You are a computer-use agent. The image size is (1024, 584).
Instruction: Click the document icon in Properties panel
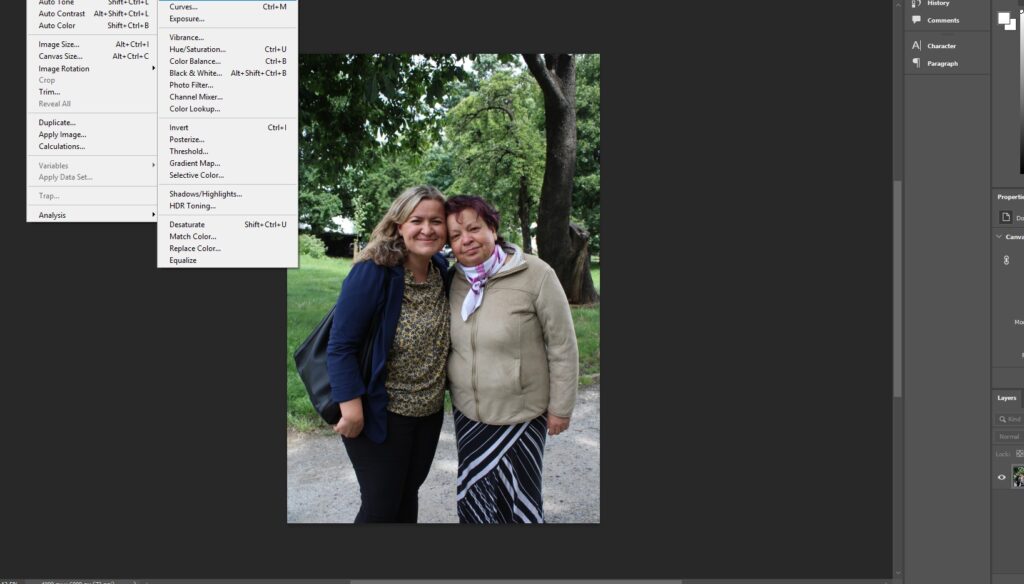click(x=1006, y=218)
